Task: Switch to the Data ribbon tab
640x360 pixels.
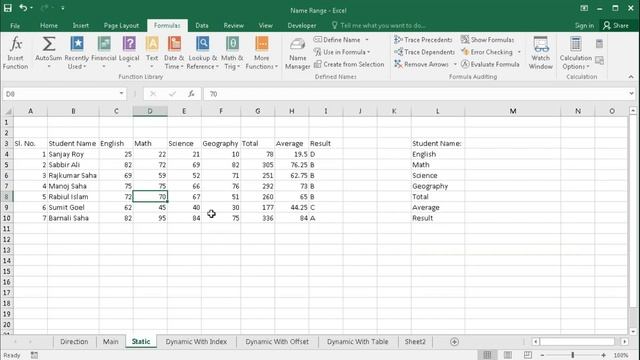Action: click(x=202, y=25)
